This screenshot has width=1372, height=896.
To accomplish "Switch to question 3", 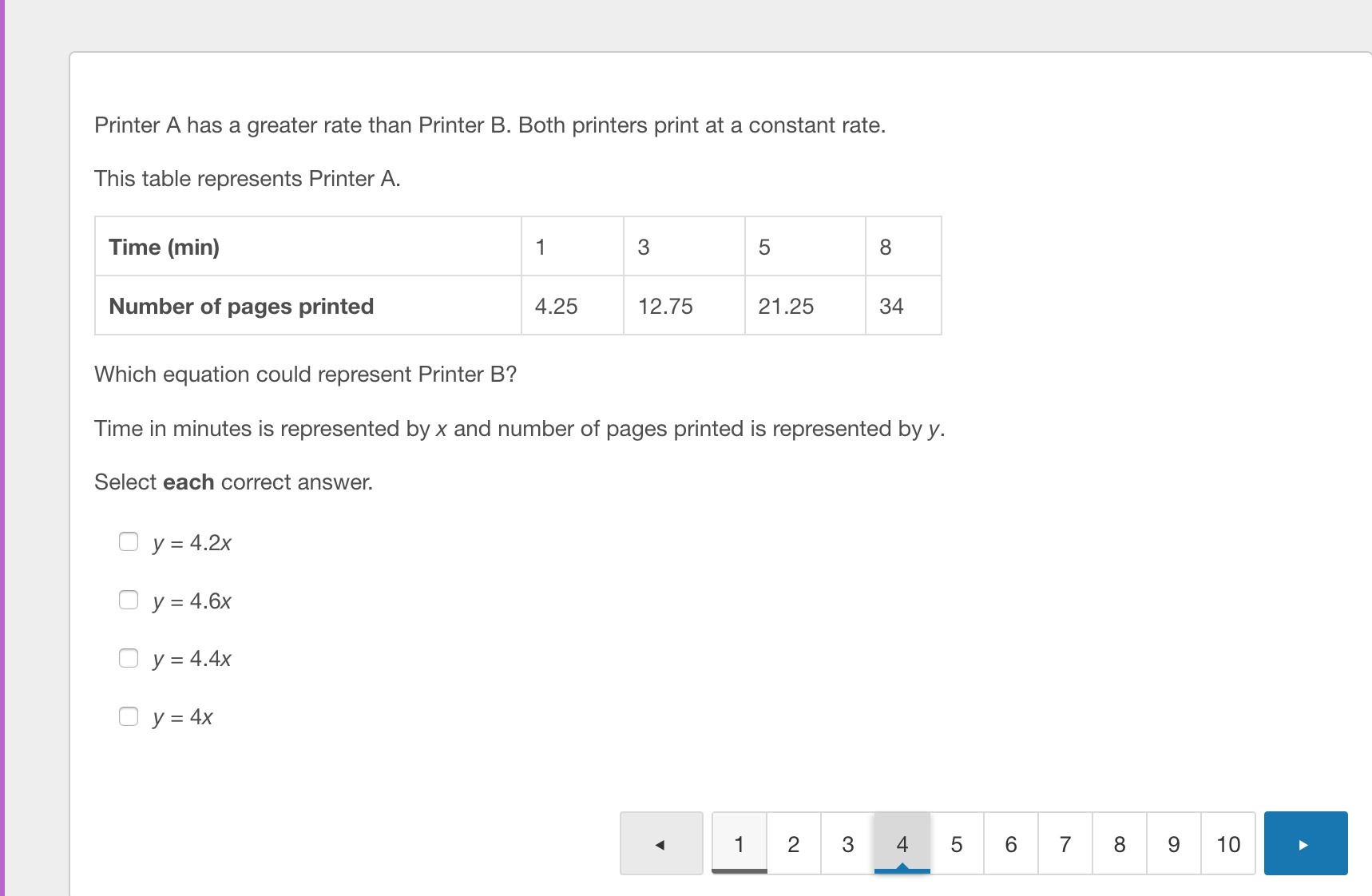I will click(x=848, y=844).
